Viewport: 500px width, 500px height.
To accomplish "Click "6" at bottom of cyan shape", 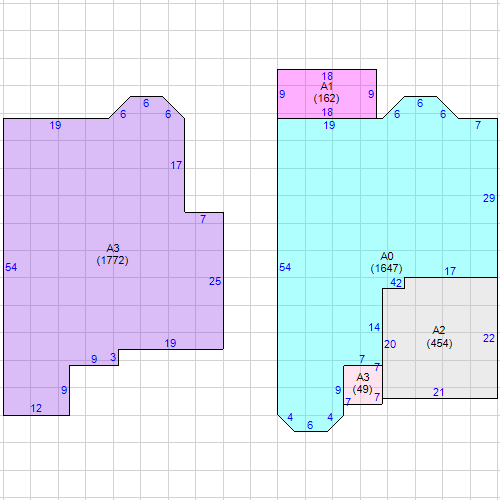I will (310, 425).
